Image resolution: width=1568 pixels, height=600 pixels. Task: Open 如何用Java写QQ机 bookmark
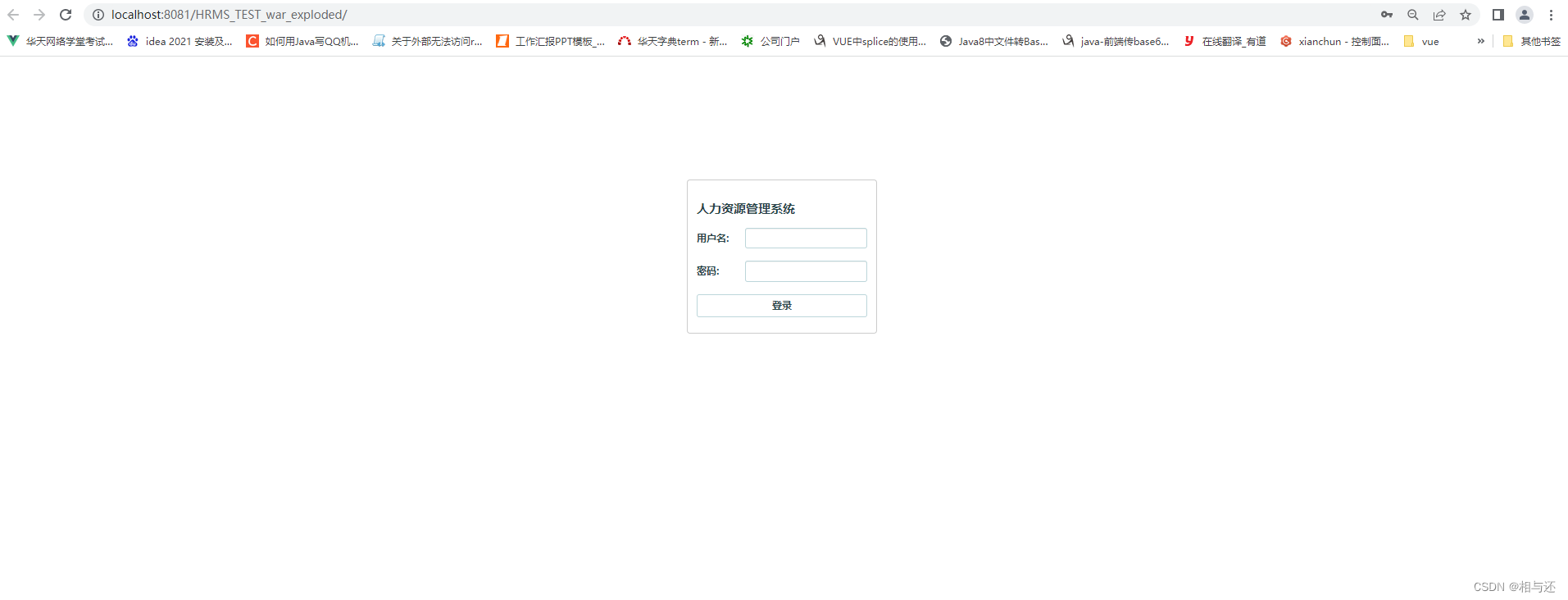coord(302,41)
